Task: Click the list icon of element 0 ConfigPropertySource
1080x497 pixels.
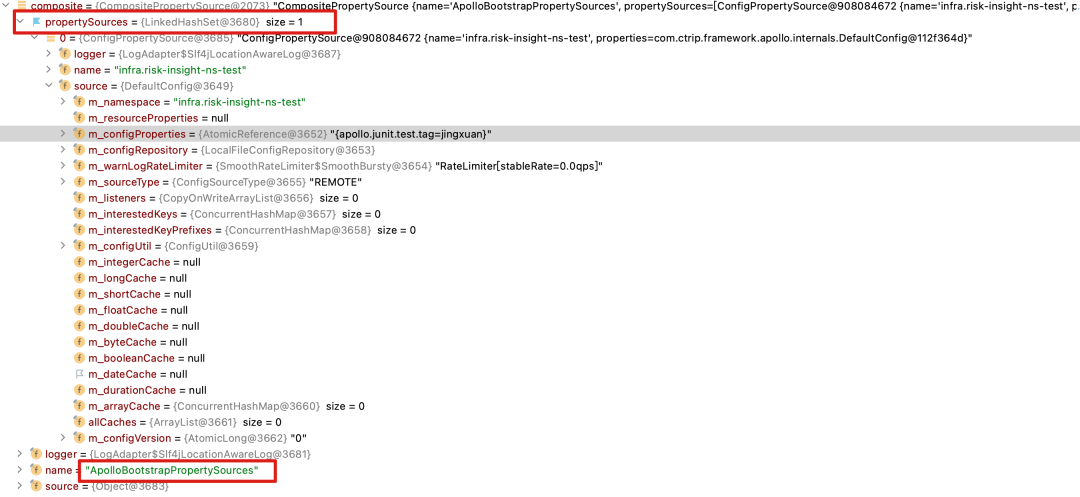Action: click(x=50, y=38)
